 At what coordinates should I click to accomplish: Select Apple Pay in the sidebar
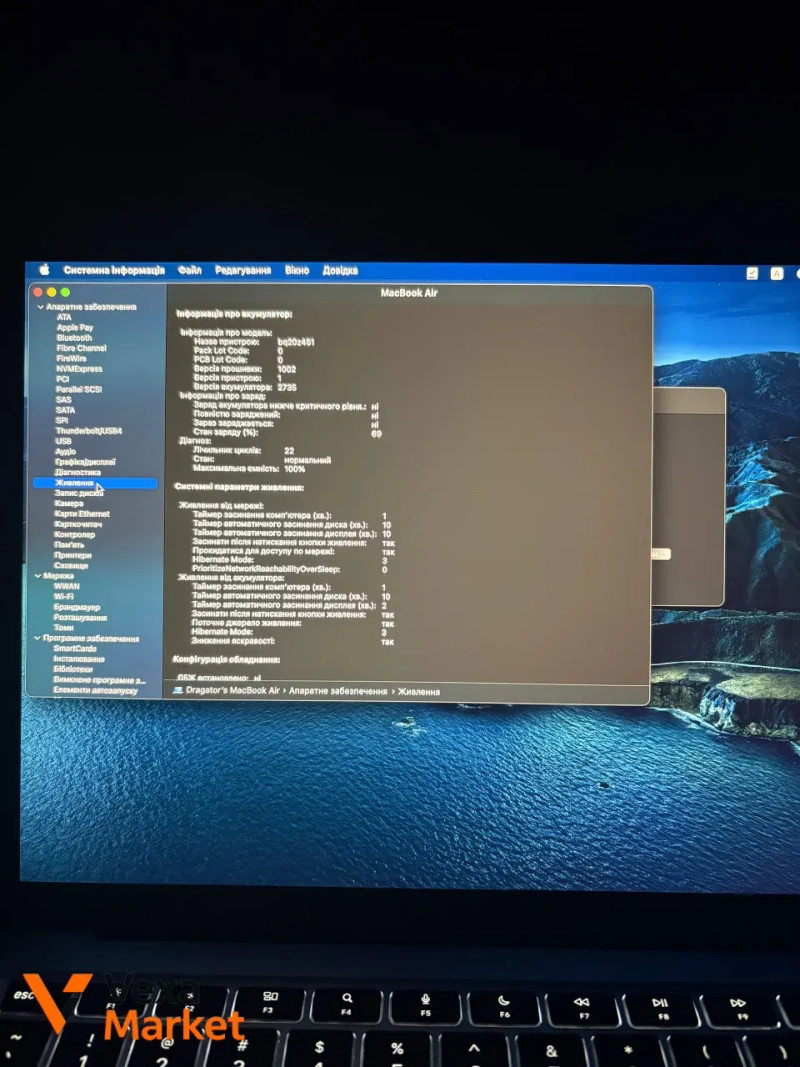pos(75,327)
